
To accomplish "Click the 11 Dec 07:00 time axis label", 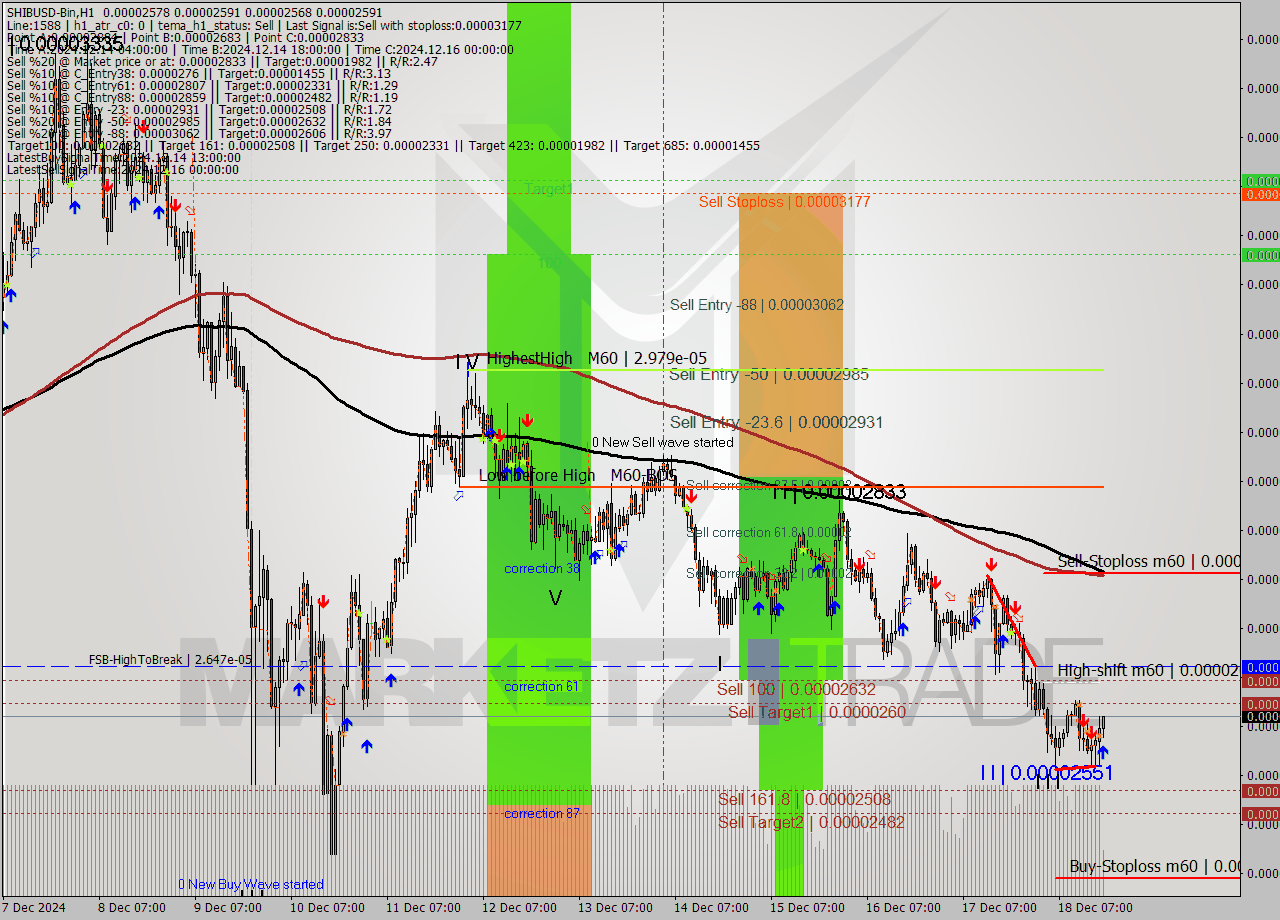I will point(419,908).
